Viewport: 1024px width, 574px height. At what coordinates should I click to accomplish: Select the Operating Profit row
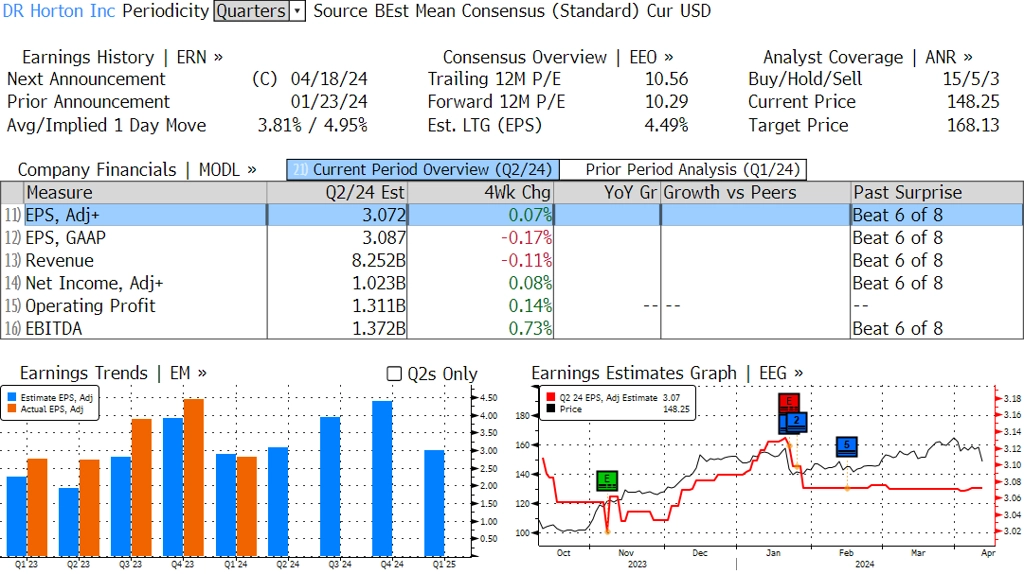click(x=512, y=306)
